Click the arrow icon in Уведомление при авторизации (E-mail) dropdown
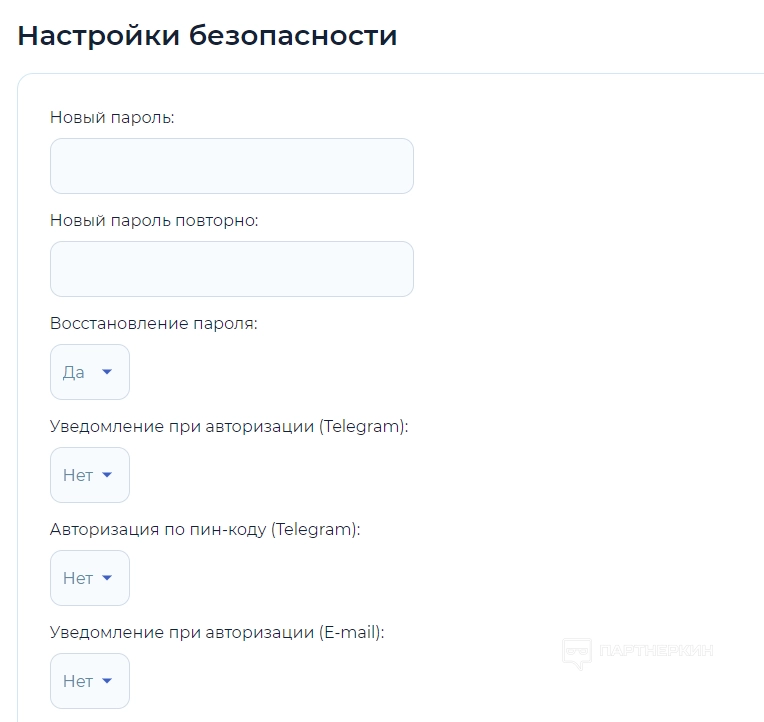Viewport: 764px width, 722px height. click(108, 681)
